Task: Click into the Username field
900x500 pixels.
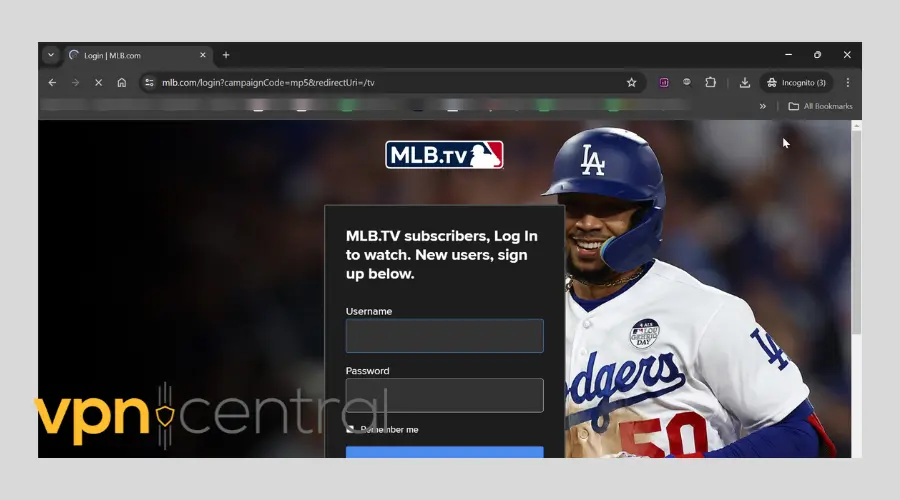Action: 444,336
